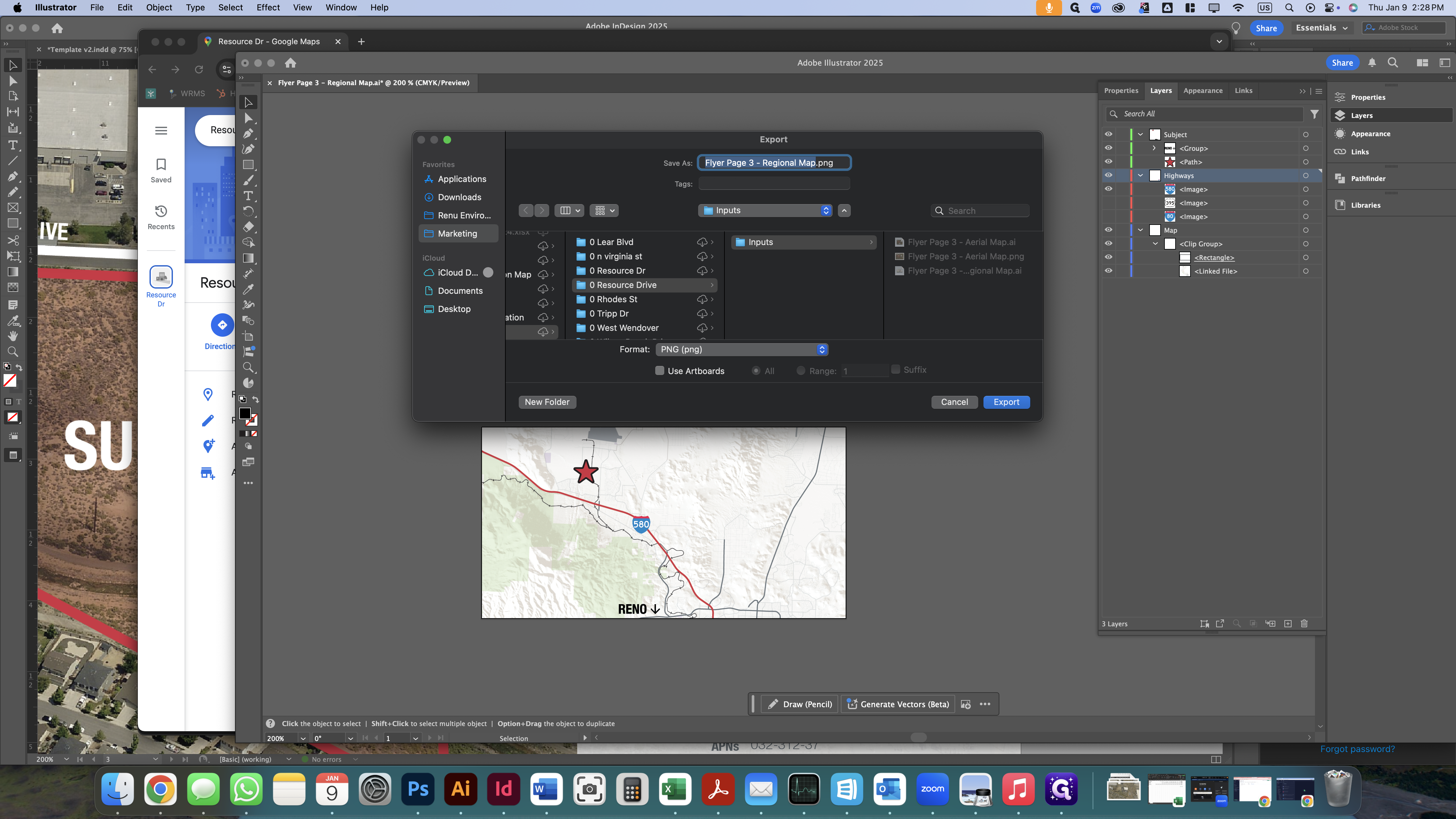Select the Curvature tool in Illustrator
This screenshot has height=819, width=1456.
coord(248,149)
